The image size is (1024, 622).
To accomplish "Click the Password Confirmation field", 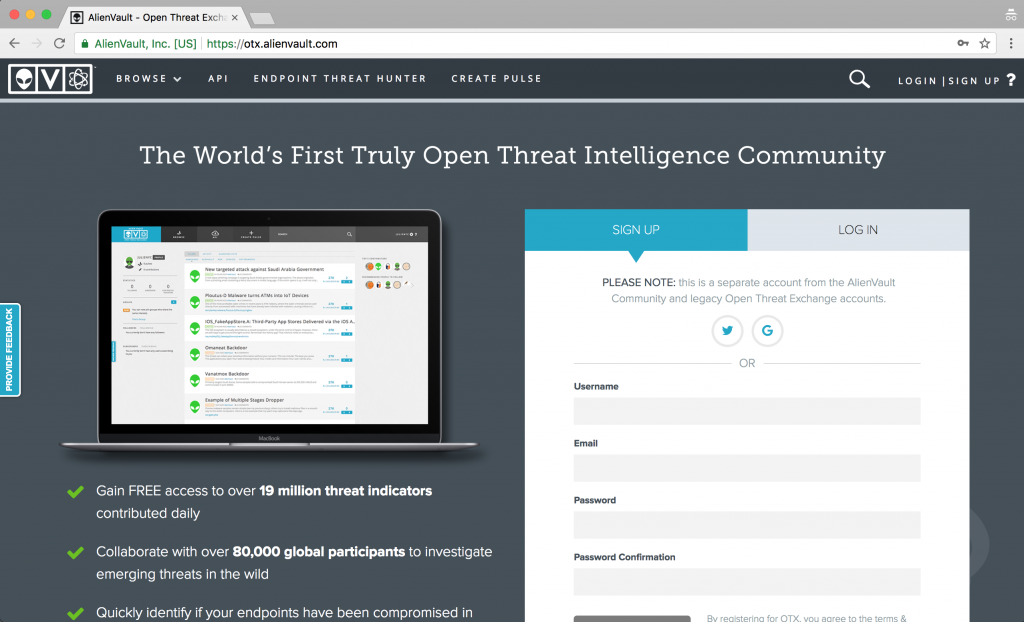I will [x=747, y=582].
